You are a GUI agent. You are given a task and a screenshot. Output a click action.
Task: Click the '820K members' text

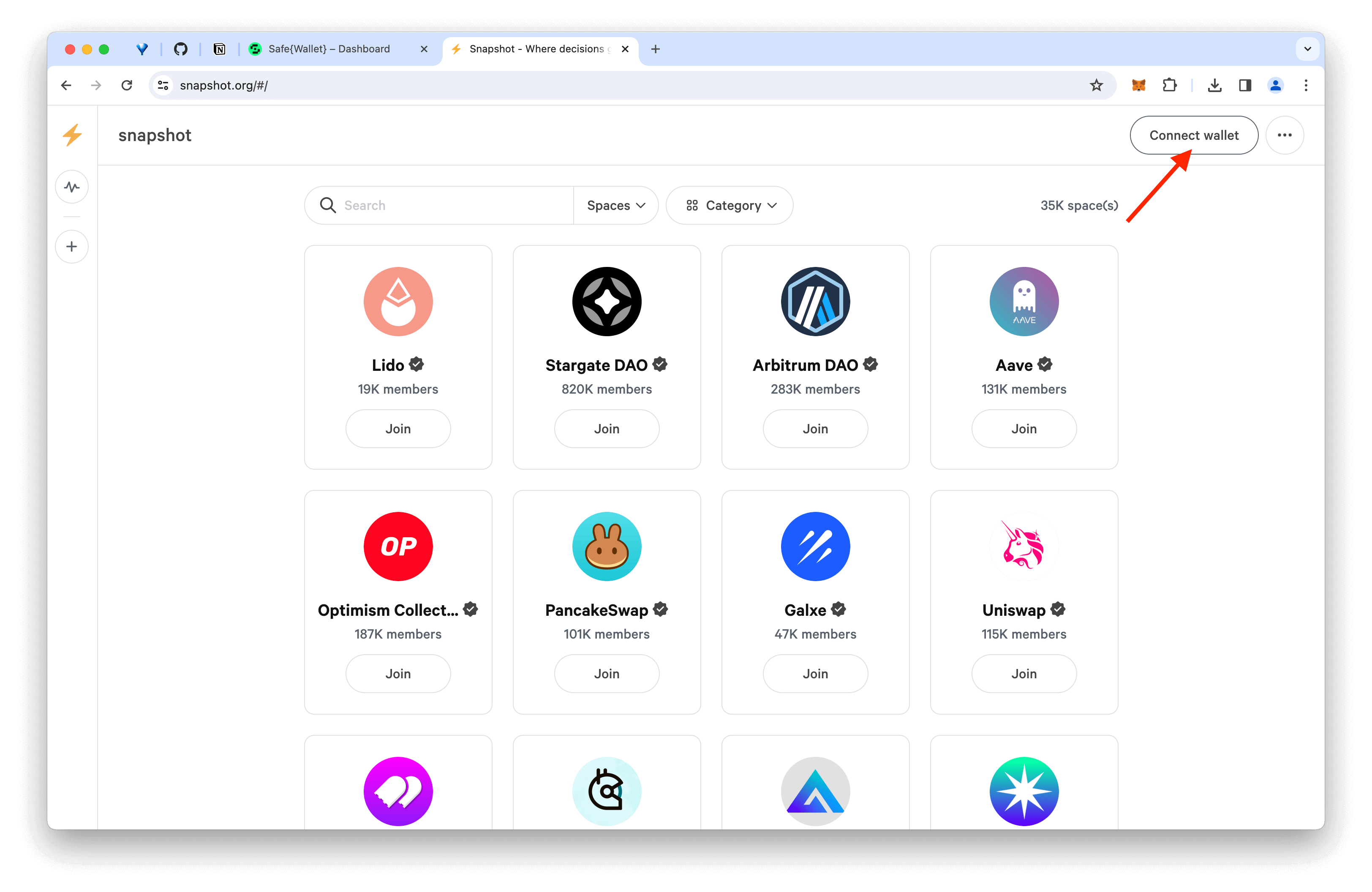[x=607, y=389]
